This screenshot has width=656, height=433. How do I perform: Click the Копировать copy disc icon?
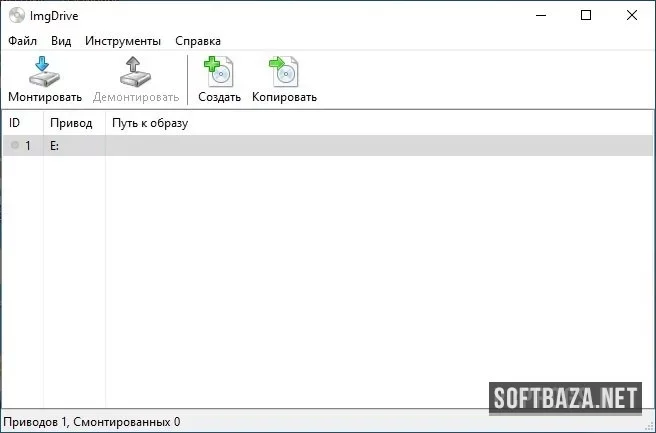(284, 72)
